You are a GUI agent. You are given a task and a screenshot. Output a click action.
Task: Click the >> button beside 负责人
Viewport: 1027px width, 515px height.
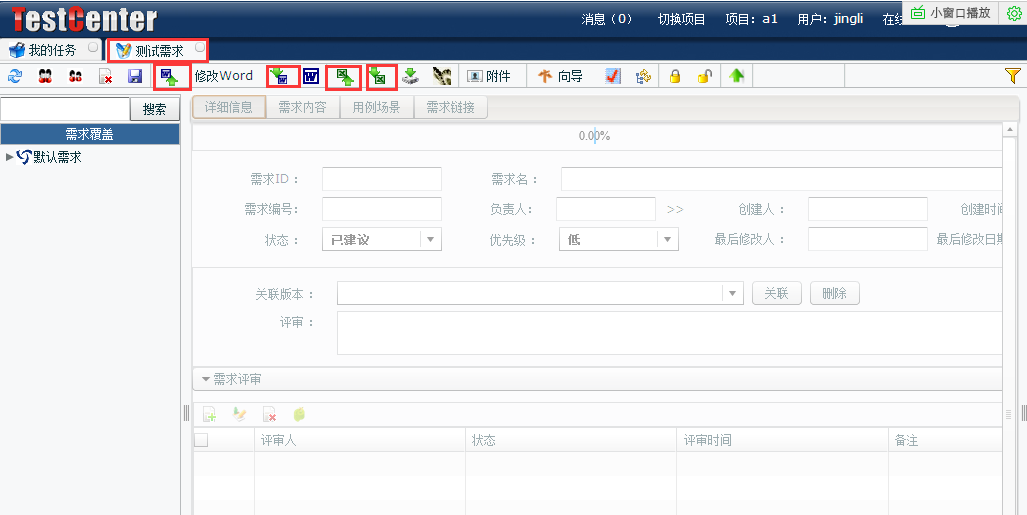coord(675,210)
